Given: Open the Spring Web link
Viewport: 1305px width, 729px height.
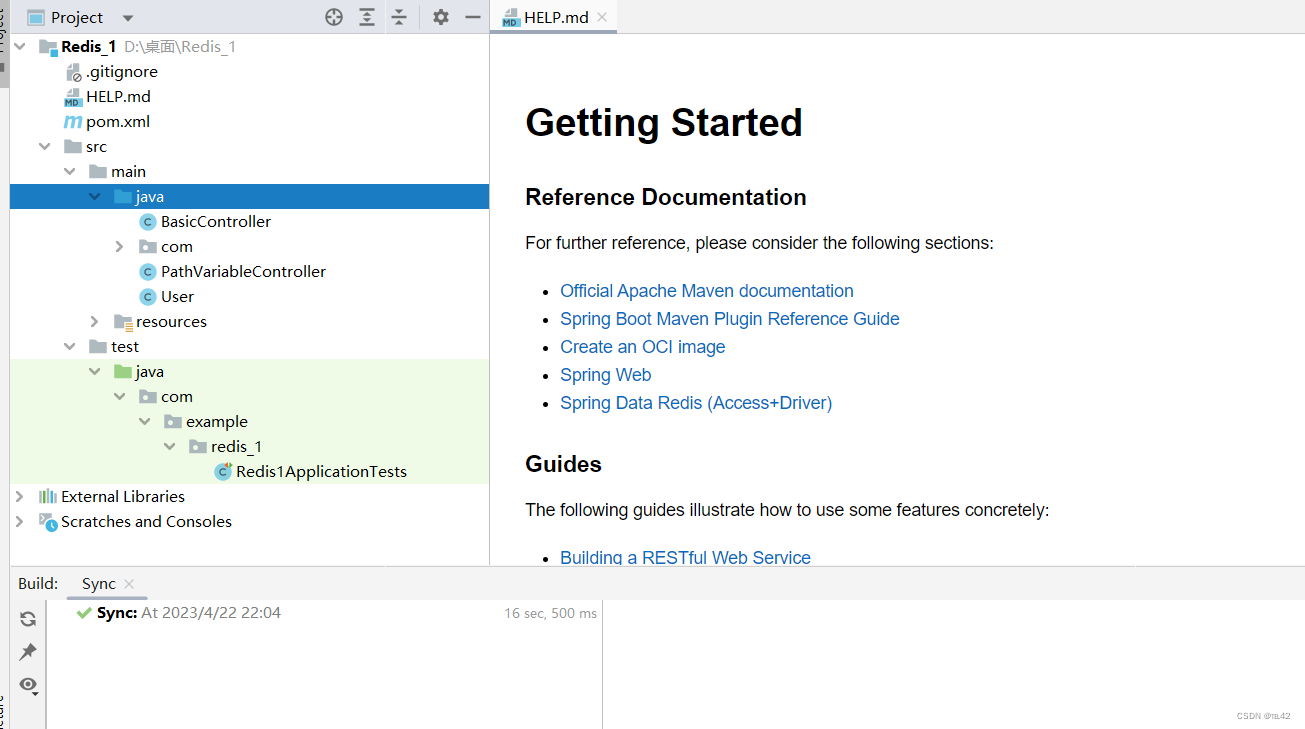Looking at the screenshot, I should point(605,374).
